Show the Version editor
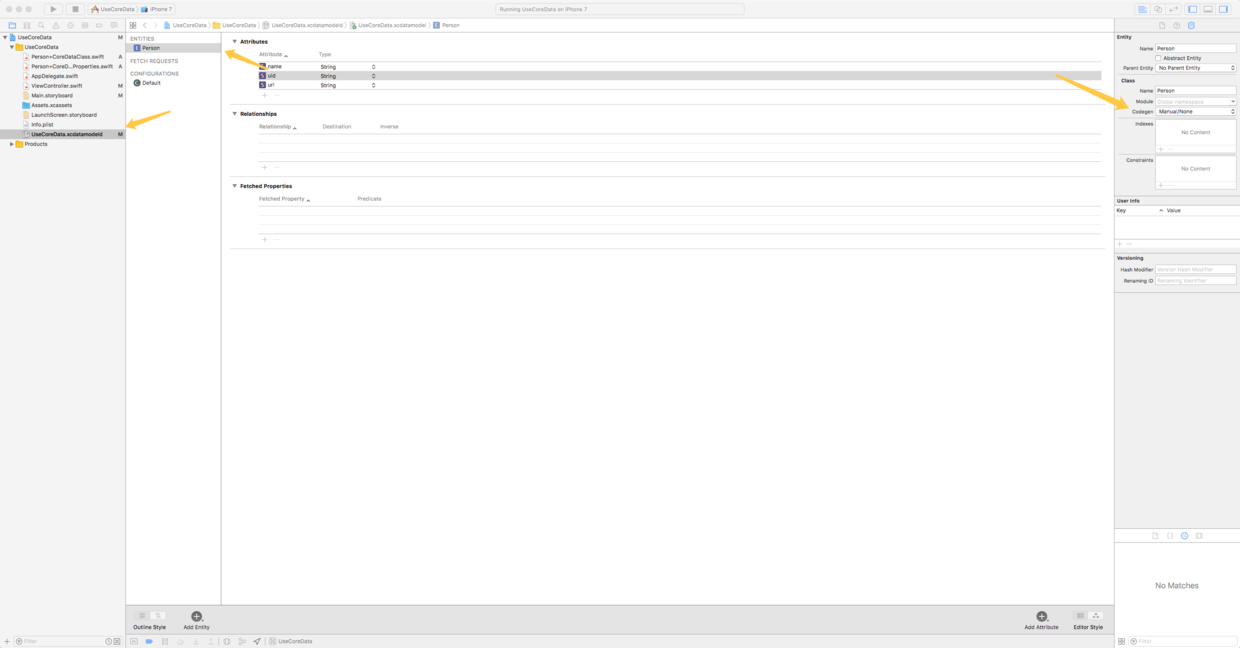Screen dimensions: 1240x648 [x=1174, y=9]
